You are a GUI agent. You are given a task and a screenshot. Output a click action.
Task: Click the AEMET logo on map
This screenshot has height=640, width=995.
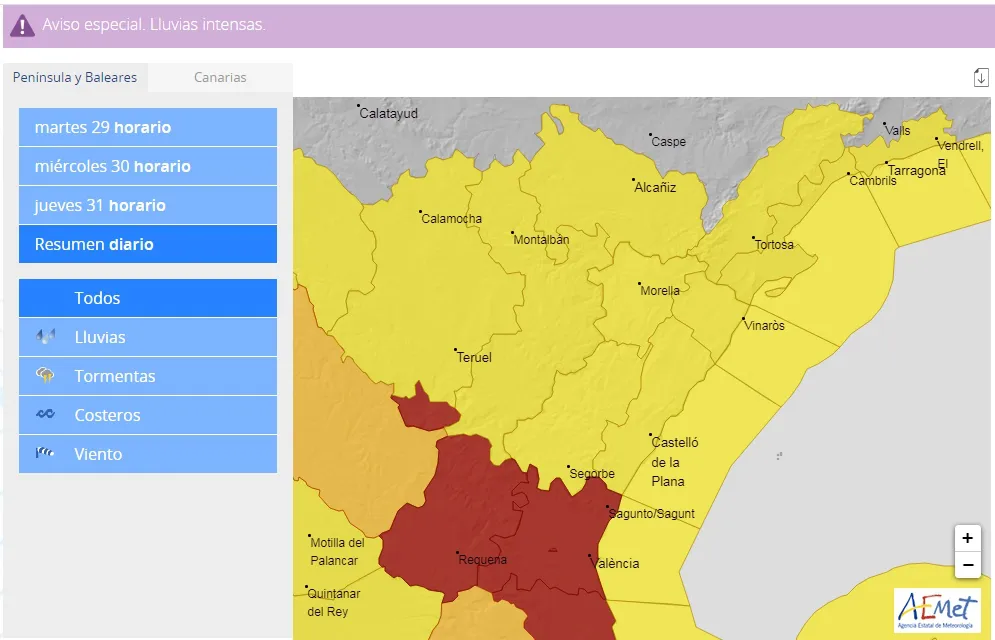tap(937, 610)
